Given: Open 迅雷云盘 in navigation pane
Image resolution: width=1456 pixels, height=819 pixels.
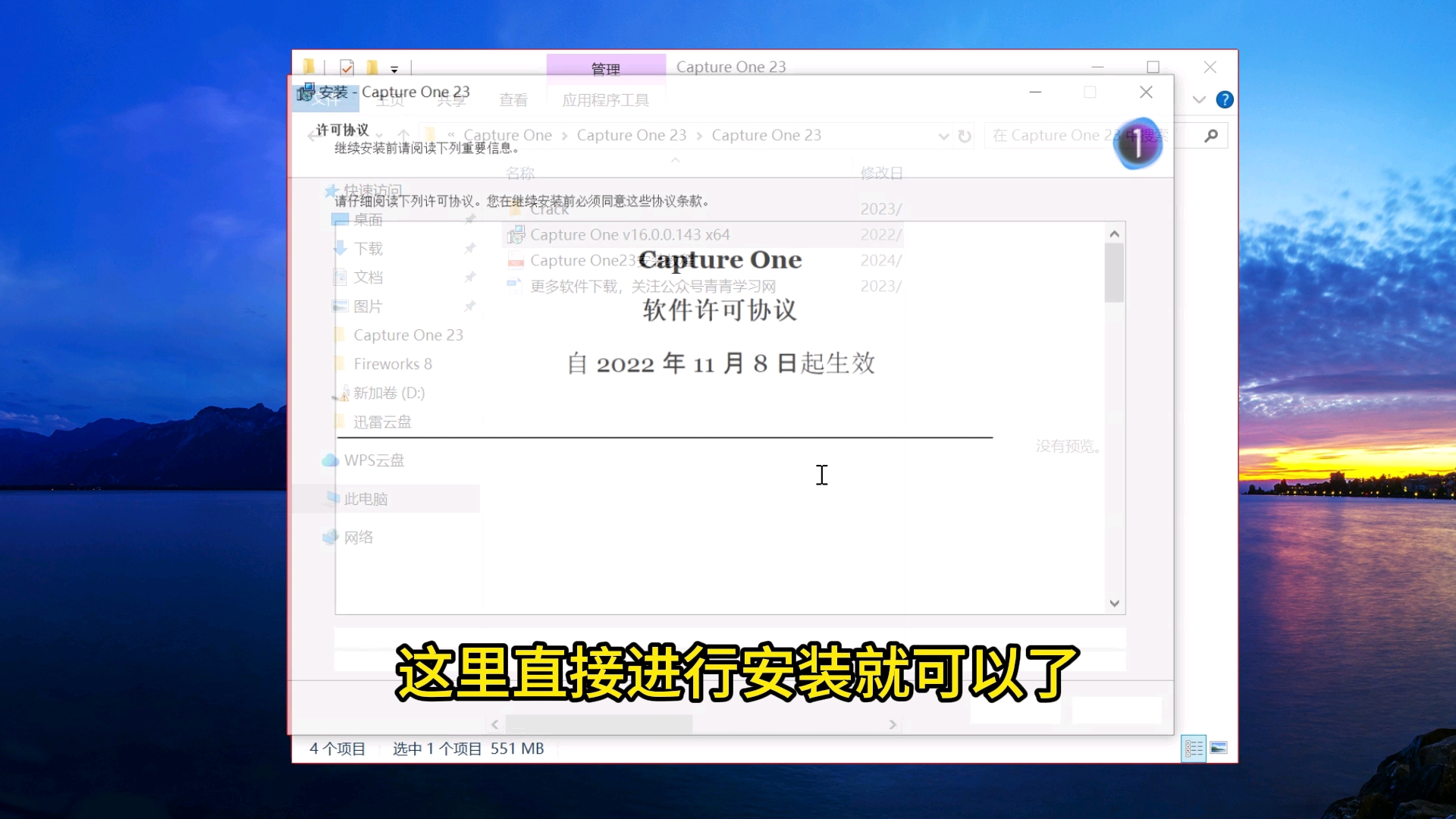Looking at the screenshot, I should click(382, 422).
